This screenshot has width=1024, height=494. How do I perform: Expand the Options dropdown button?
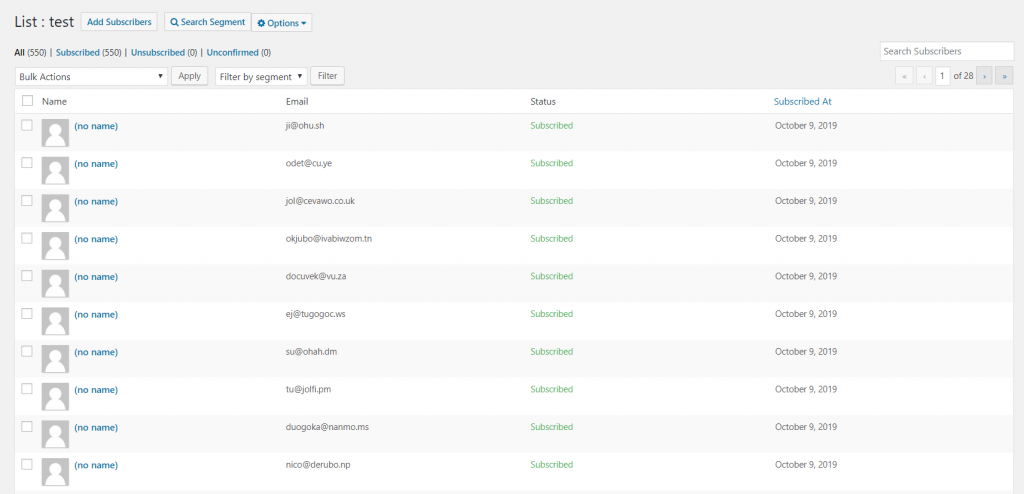[281, 23]
